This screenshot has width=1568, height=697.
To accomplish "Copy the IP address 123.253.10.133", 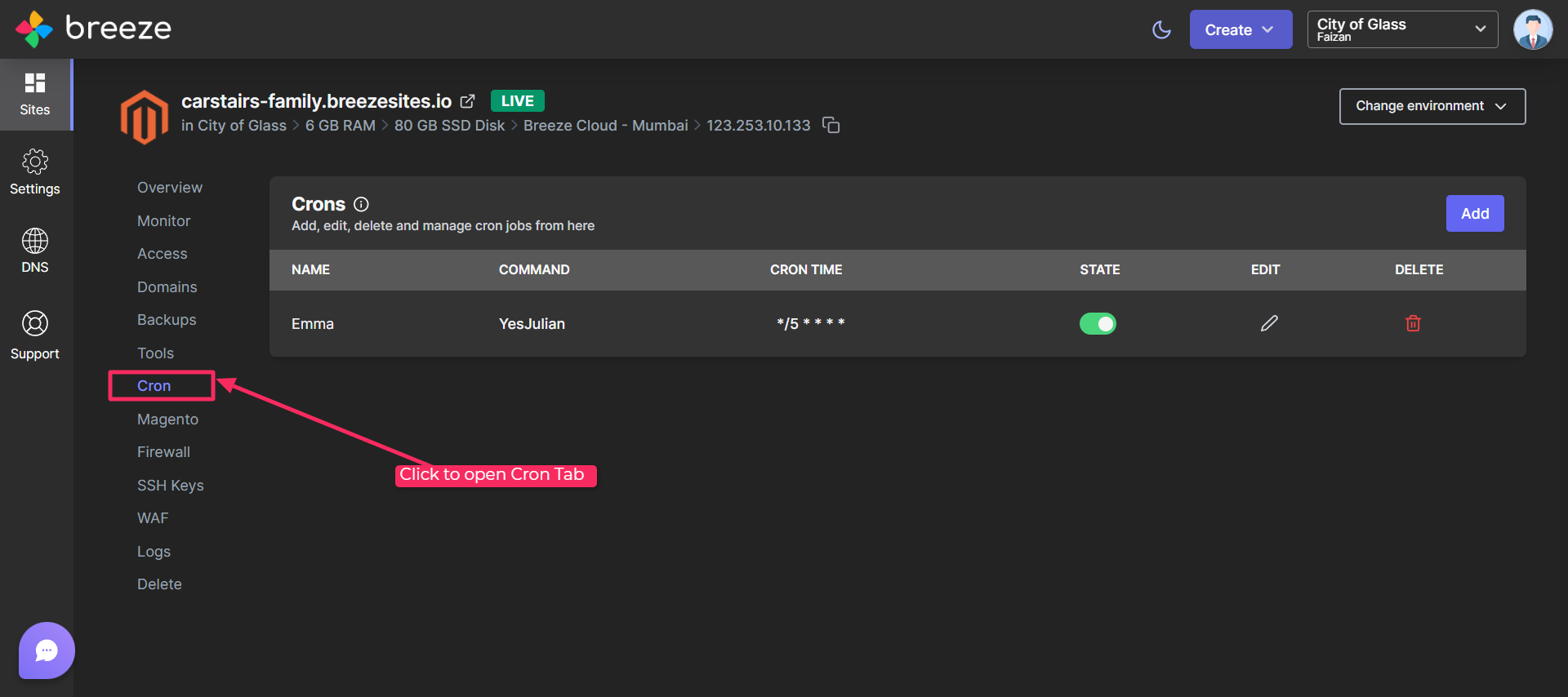I will (831, 125).
